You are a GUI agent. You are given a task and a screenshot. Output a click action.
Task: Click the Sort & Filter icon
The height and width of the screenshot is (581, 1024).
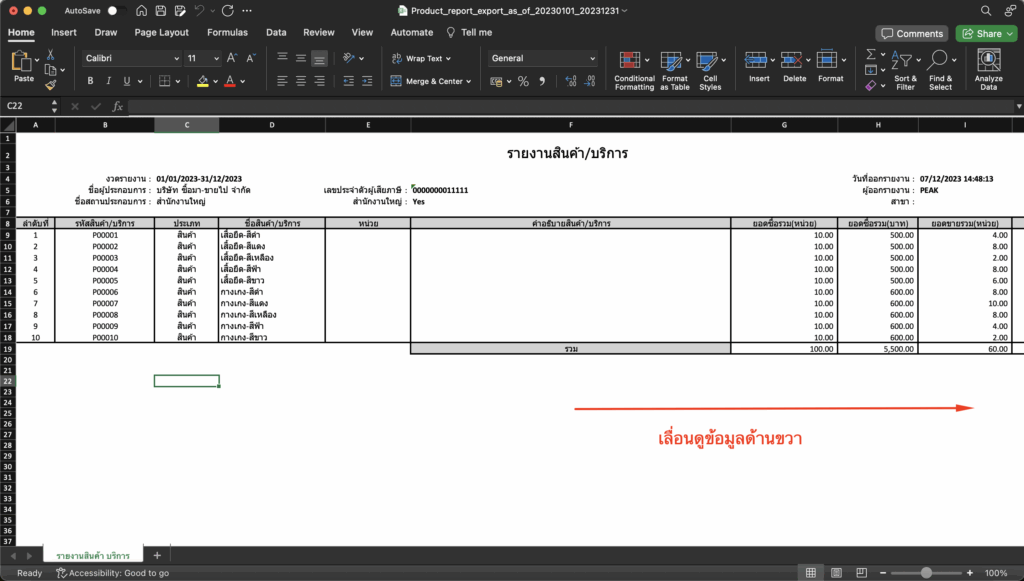coord(904,62)
